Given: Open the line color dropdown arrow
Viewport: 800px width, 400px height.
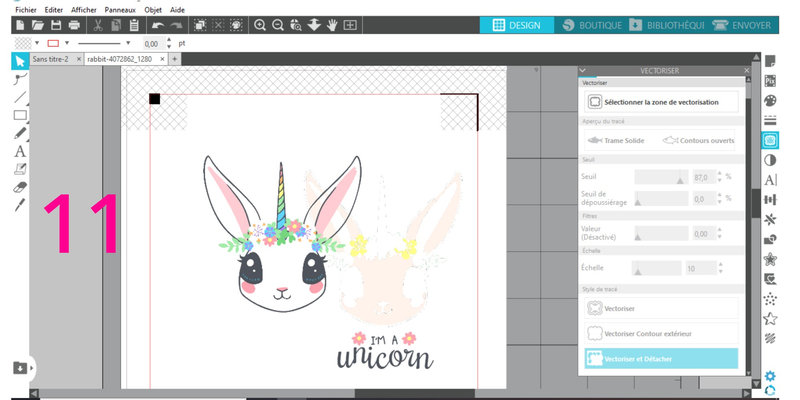Looking at the screenshot, I should tap(68, 44).
